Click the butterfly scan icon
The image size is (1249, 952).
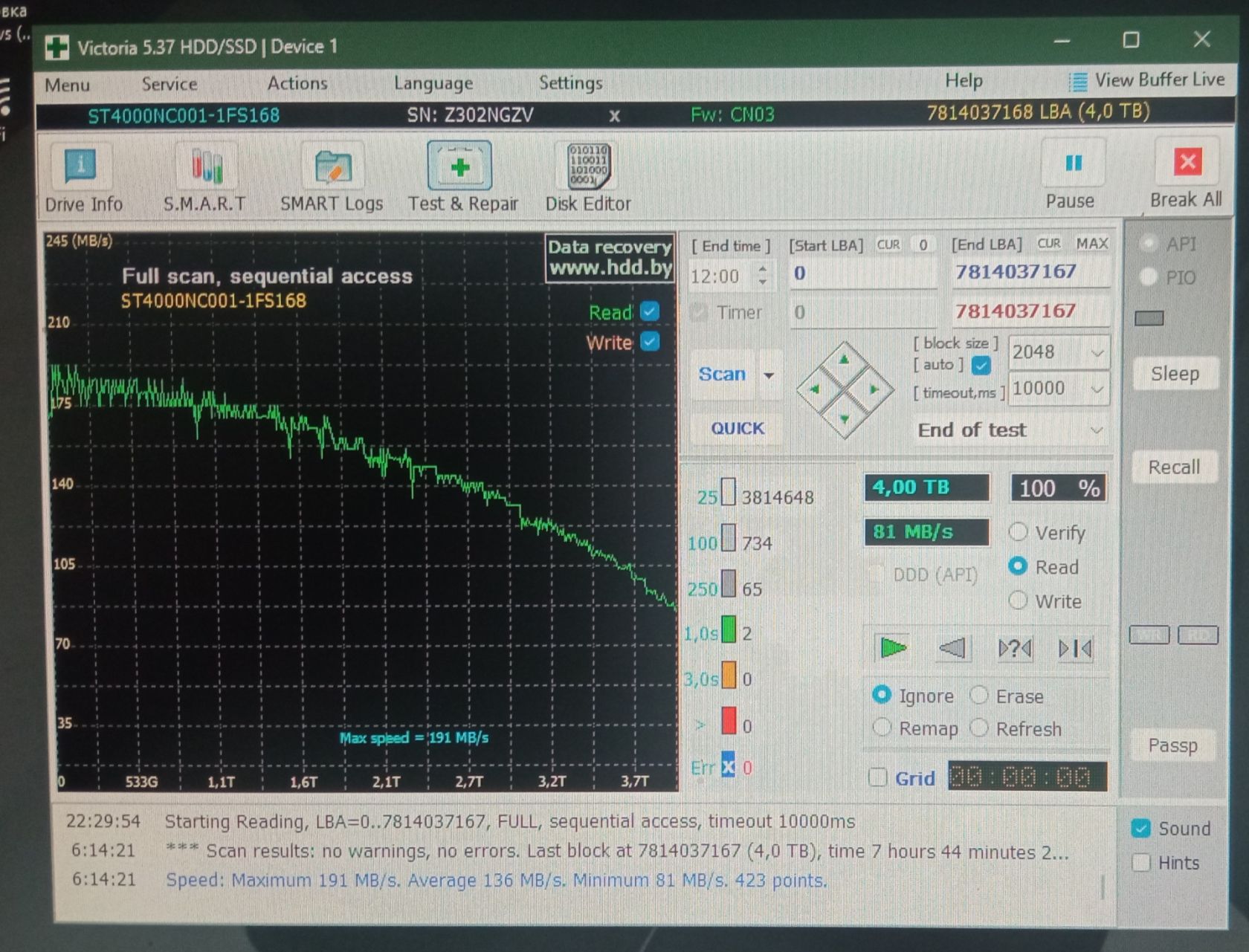coord(1015,649)
